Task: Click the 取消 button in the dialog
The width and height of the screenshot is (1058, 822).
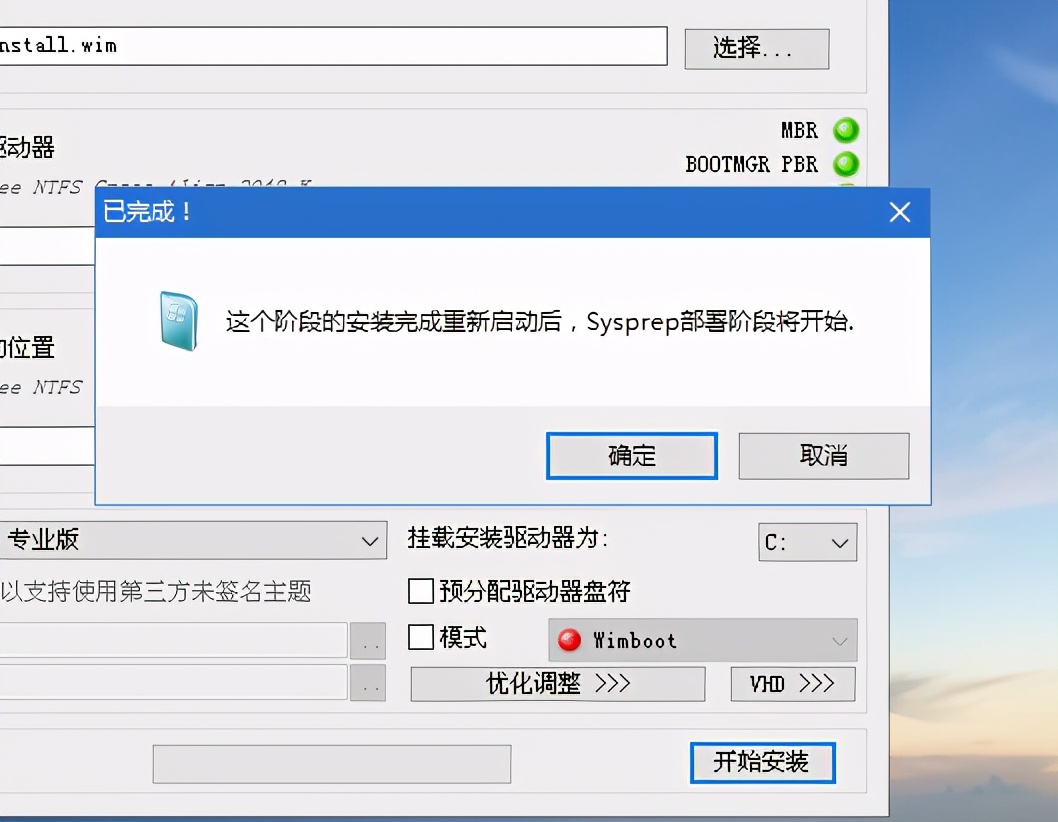Action: (823, 455)
